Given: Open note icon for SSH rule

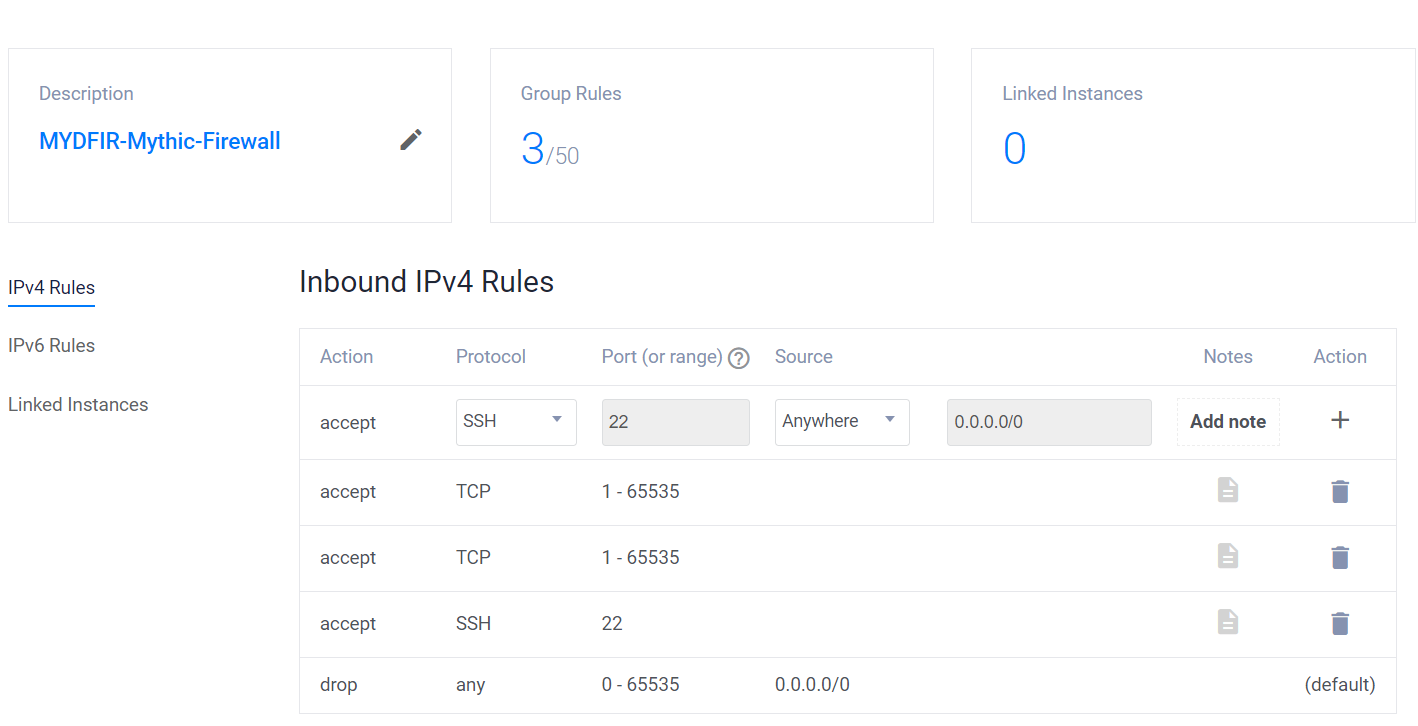Looking at the screenshot, I should click(x=1228, y=622).
